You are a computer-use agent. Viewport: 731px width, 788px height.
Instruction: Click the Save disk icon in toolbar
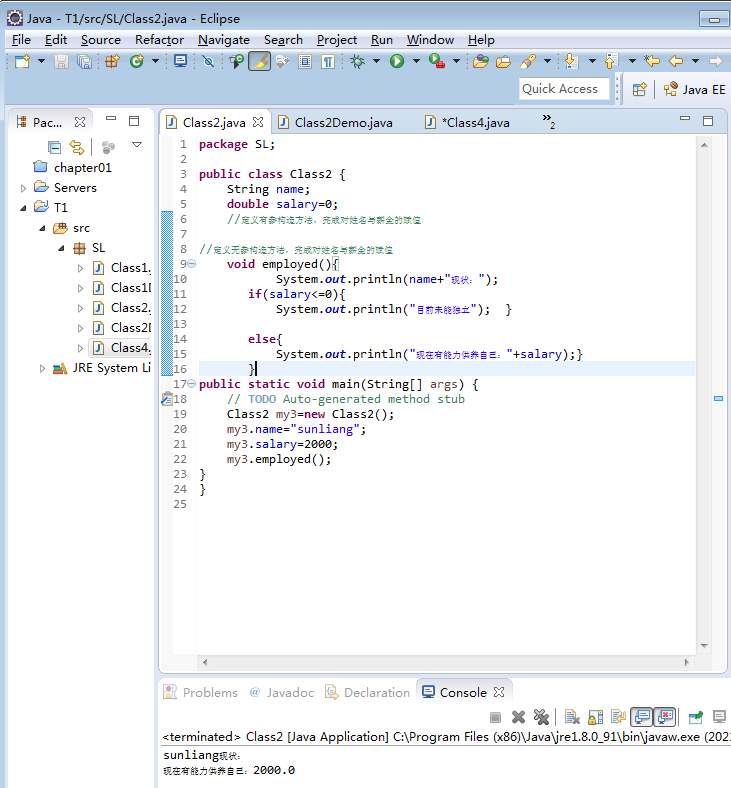point(61,62)
